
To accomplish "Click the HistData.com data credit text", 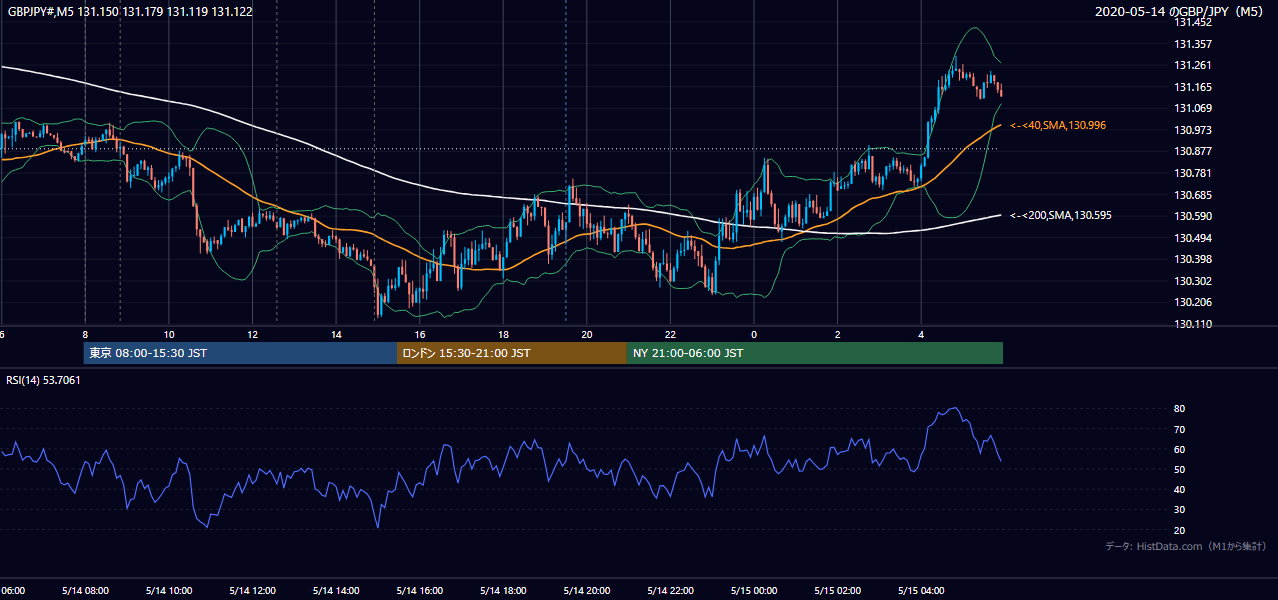I will point(1185,546).
